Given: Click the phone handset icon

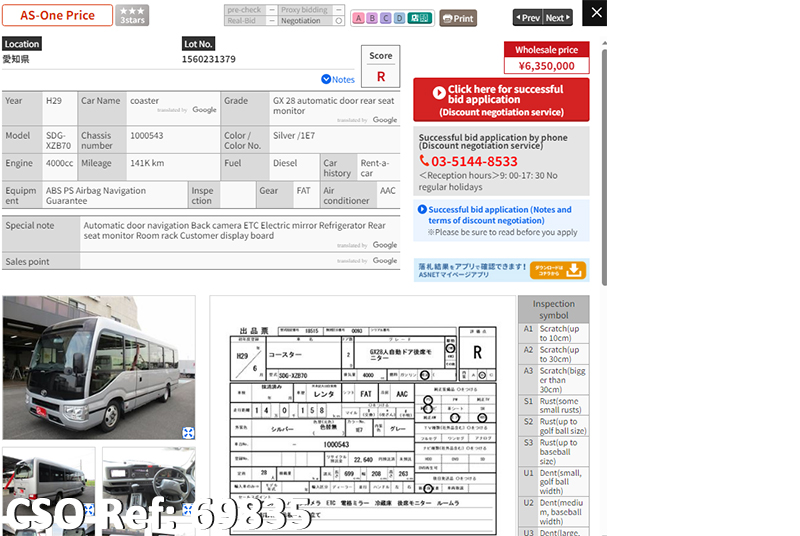Looking at the screenshot, I should [424, 161].
